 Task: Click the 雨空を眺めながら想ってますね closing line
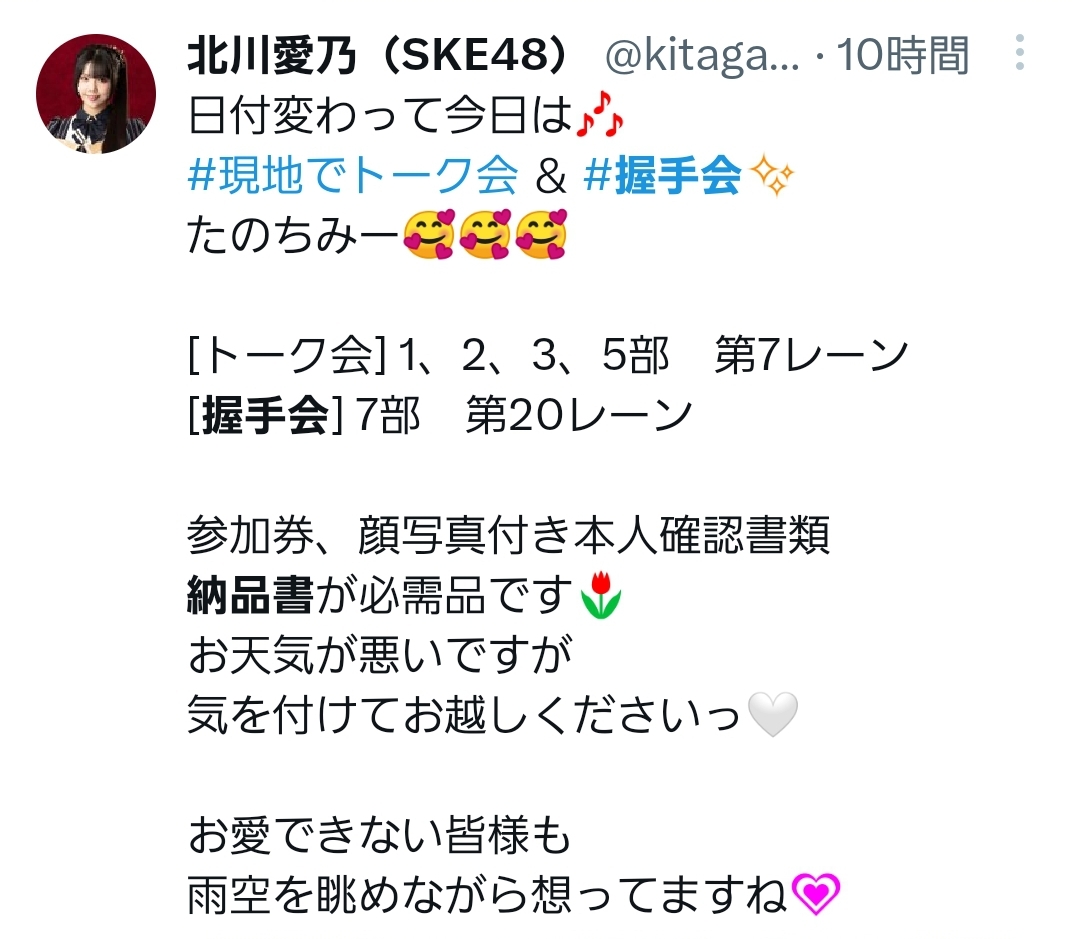click(x=487, y=894)
